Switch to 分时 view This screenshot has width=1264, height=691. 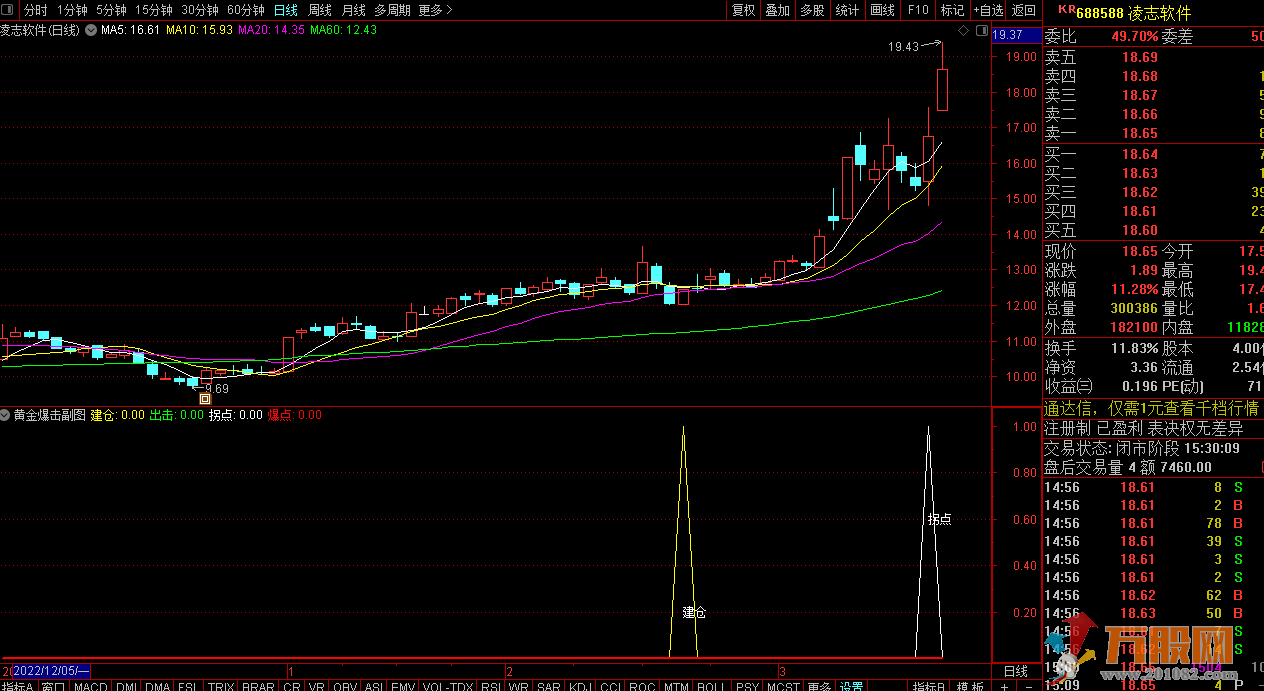pos(36,10)
